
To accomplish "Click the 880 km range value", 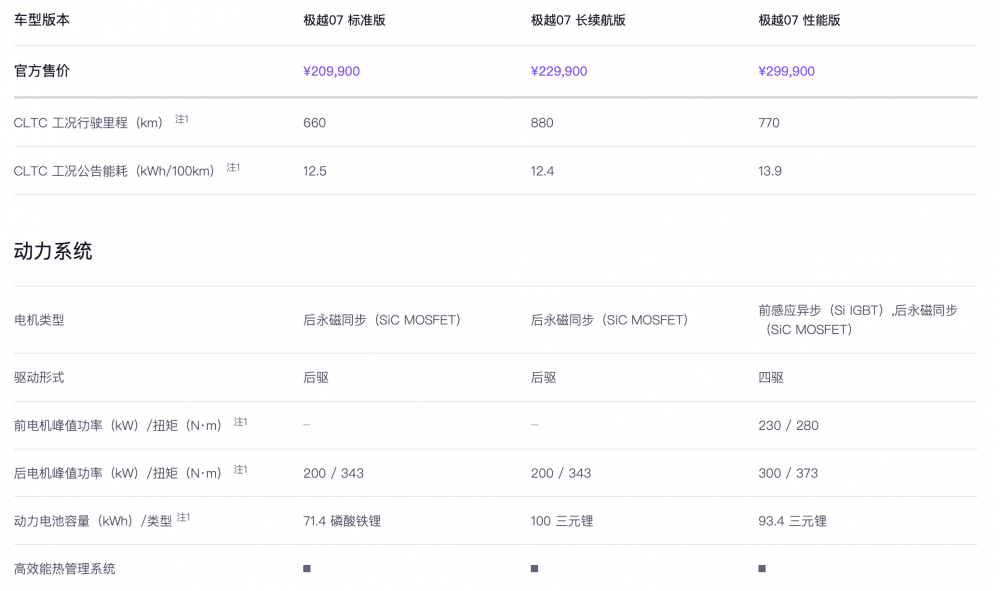I will click(x=542, y=123).
